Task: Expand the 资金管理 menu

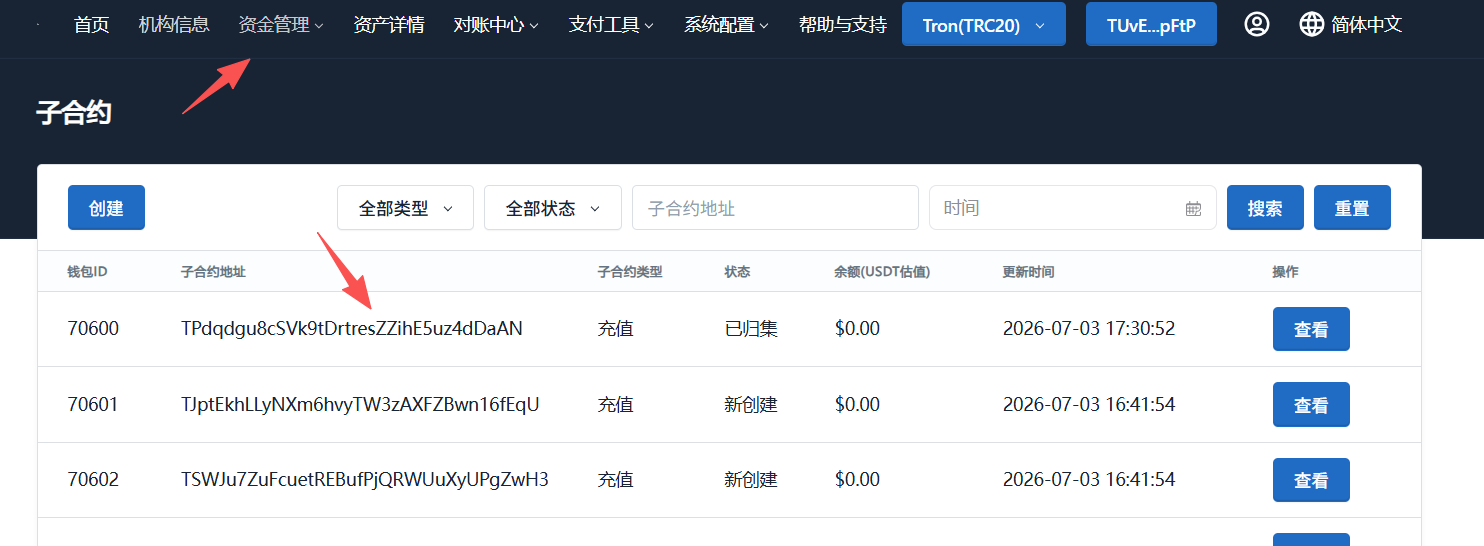Action: point(281,24)
